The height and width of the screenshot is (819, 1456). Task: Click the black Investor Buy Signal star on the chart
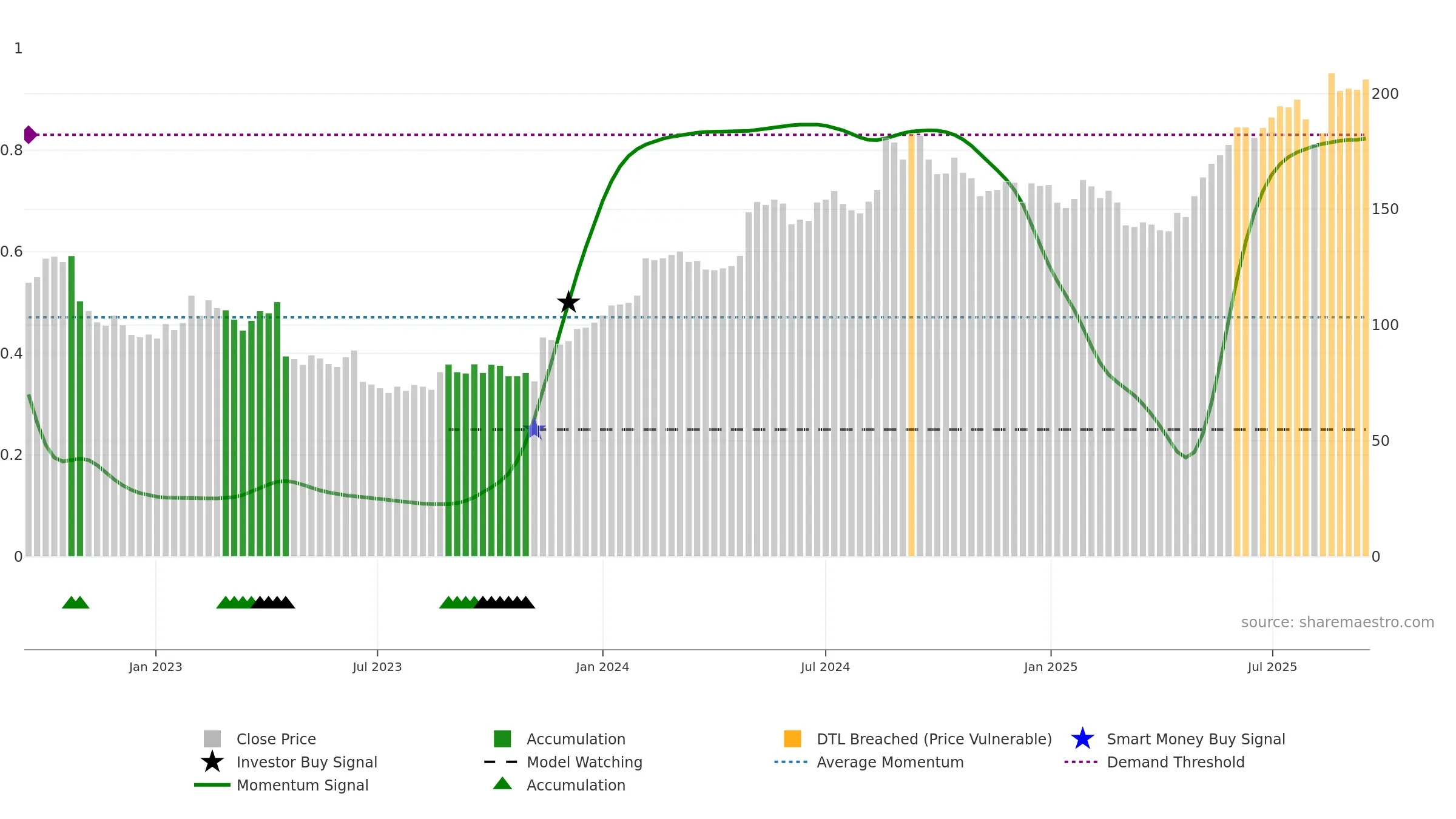(568, 302)
